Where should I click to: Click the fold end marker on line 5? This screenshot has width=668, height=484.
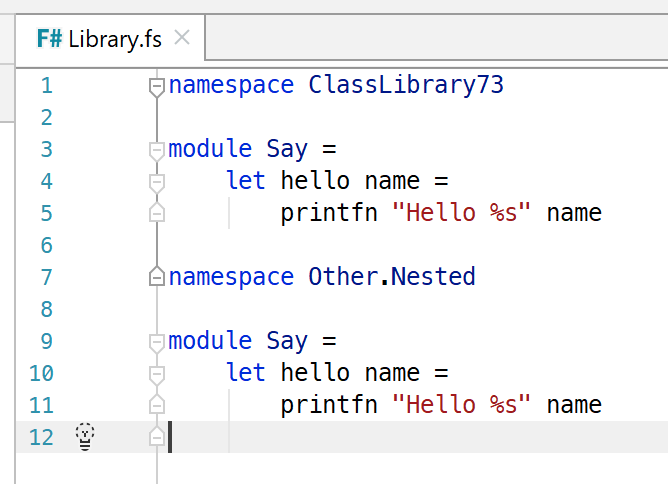[157, 213]
